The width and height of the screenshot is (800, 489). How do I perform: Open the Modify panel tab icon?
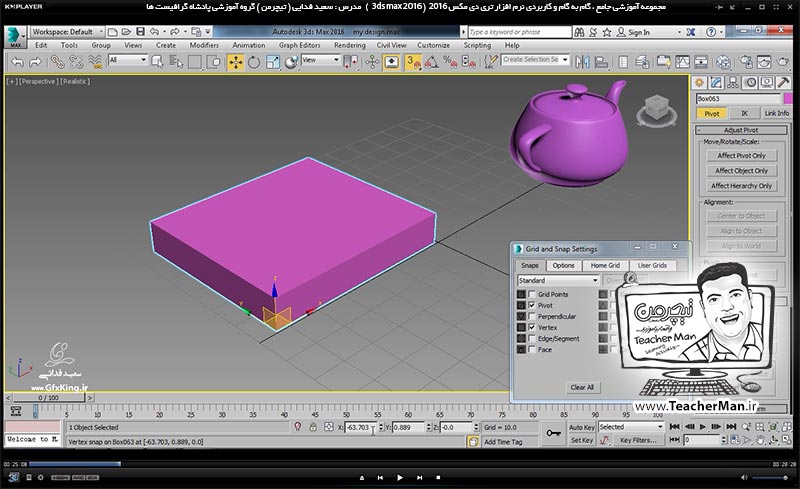(716, 82)
